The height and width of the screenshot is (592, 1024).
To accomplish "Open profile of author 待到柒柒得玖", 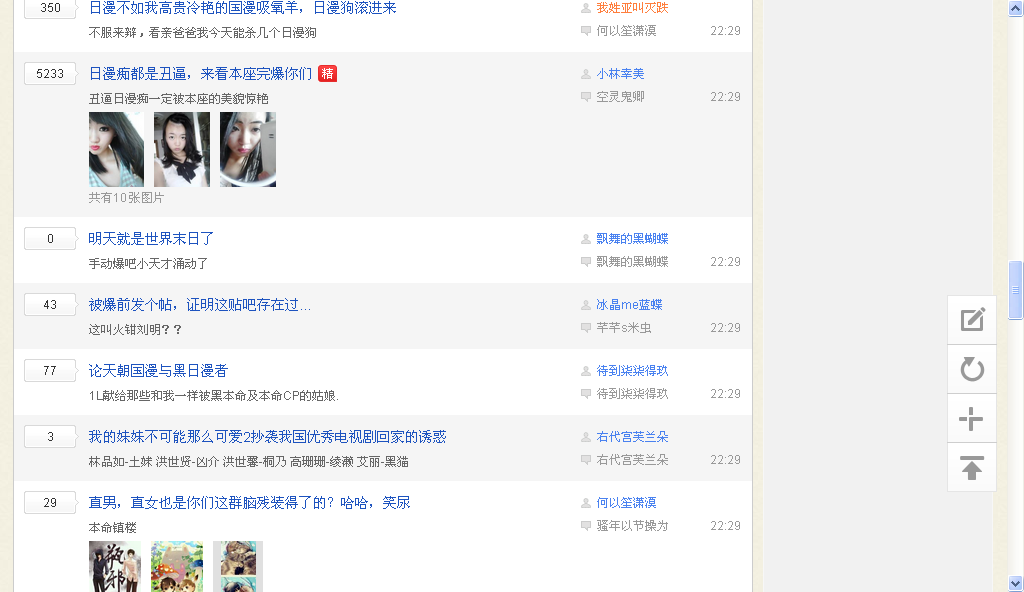I will point(632,371).
